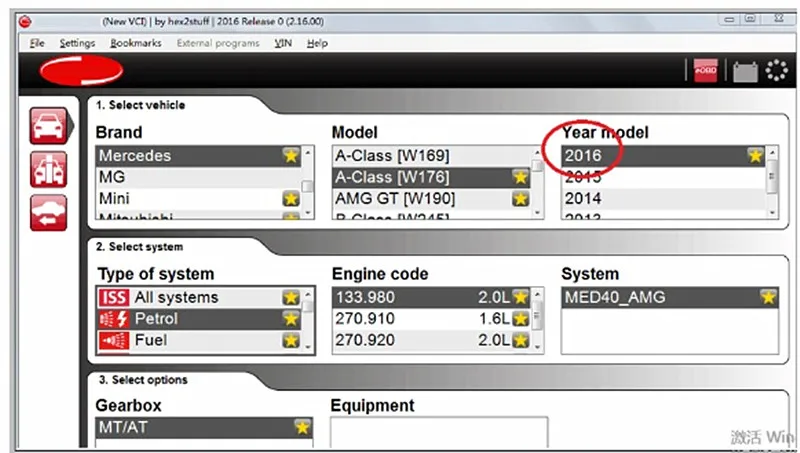Open the car vehicle selection sidebar icon
The image size is (800, 453).
pos(48,127)
